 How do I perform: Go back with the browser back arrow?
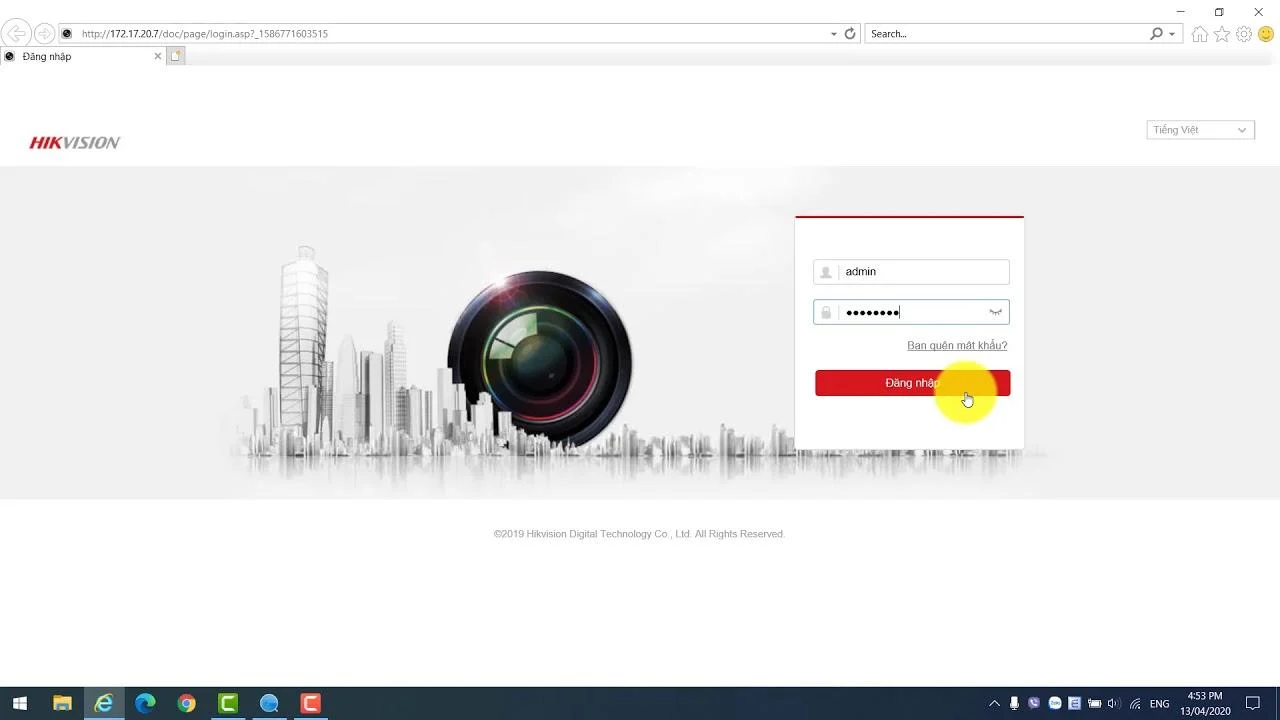[x=16, y=34]
